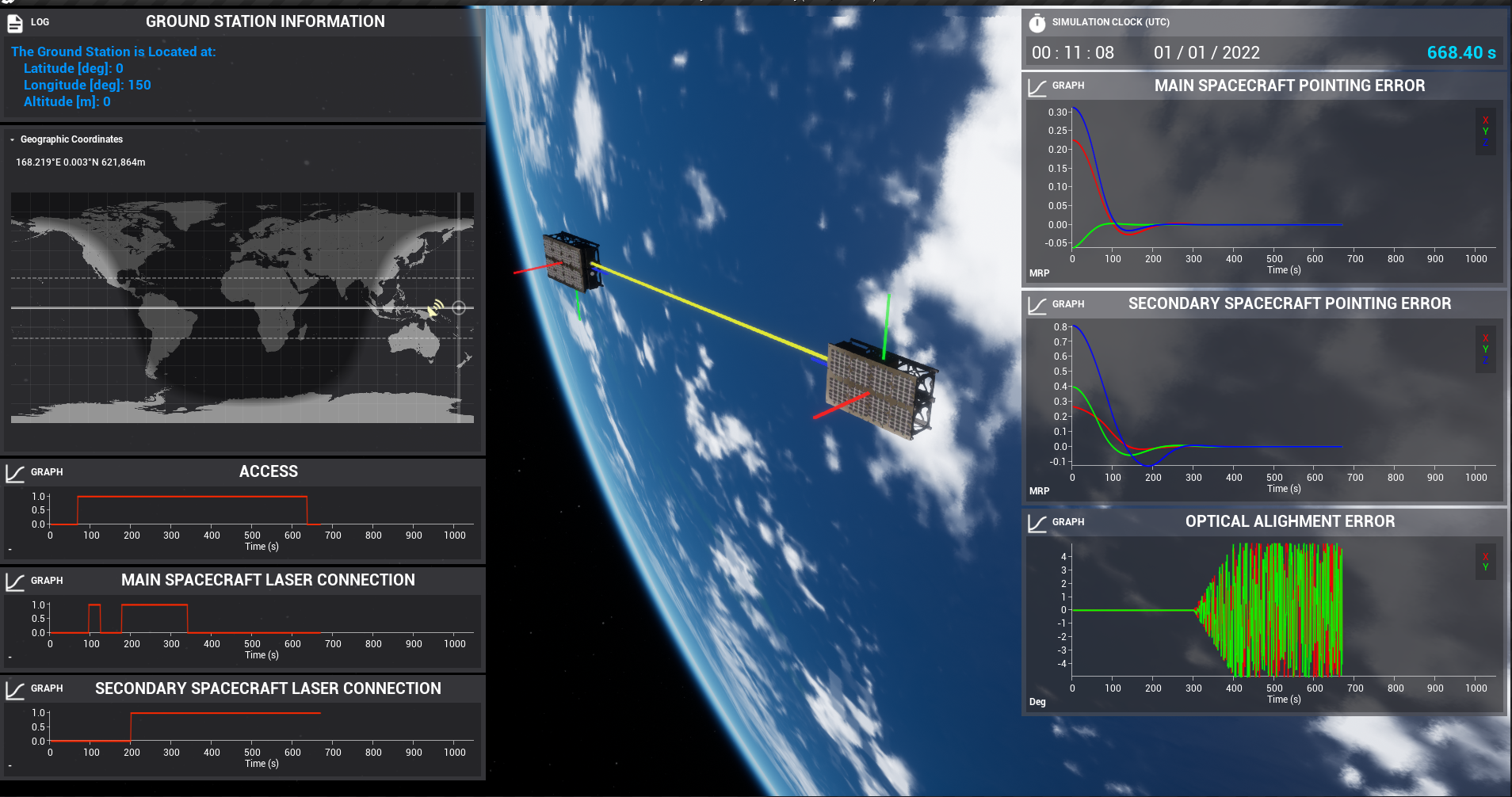Click the 668.40 s elapsed time readout
The image size is (1512, 797).
click(x=1460, y=53)
